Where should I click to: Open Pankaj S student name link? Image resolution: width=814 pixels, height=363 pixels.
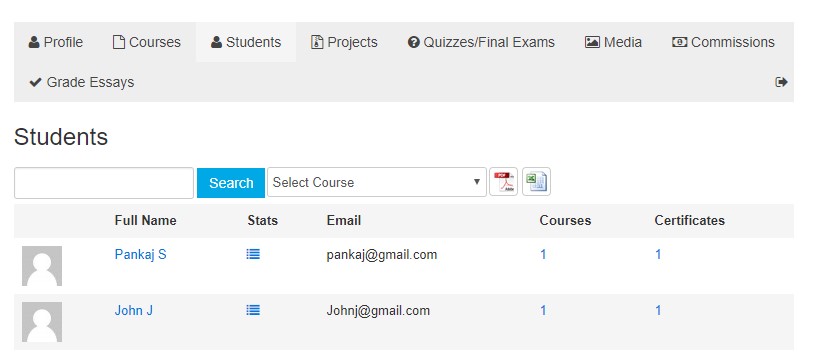tap(141, 254)
